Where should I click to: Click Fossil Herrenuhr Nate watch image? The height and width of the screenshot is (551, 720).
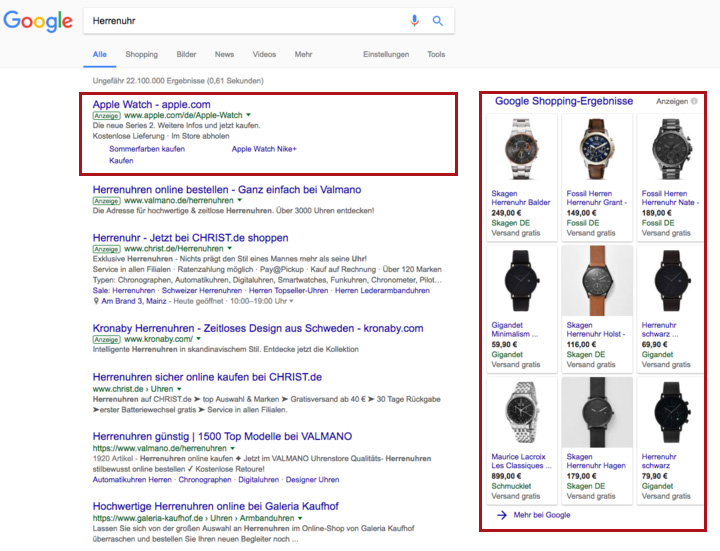click(x=671, y=150)
